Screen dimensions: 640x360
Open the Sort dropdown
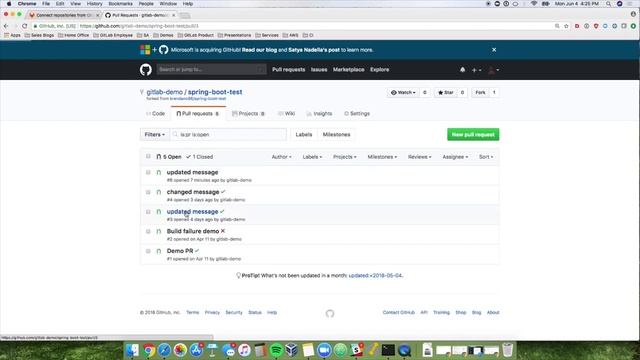[486, 157]
